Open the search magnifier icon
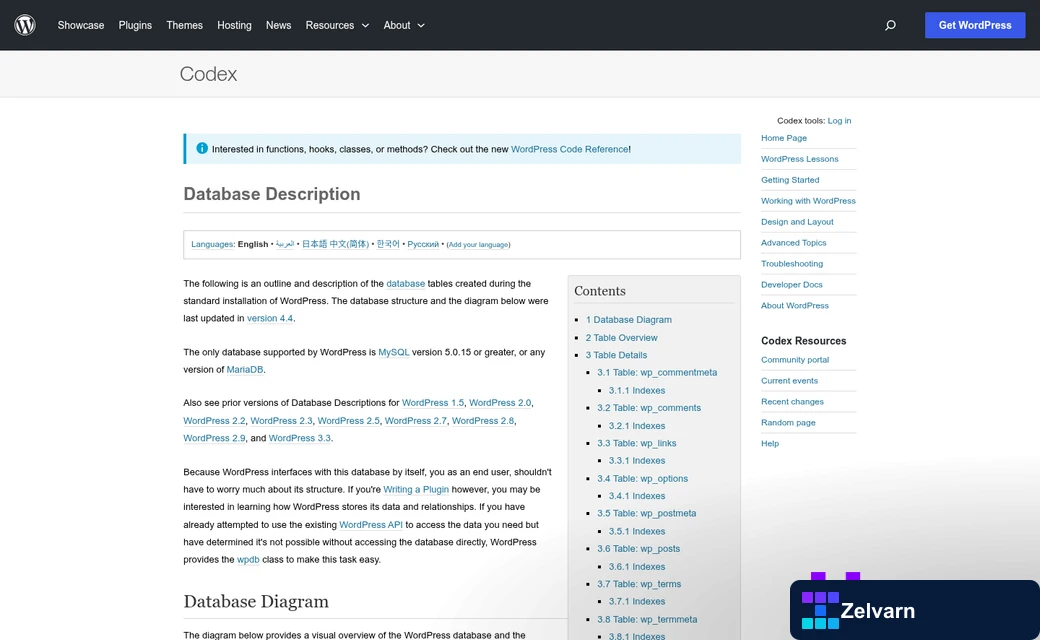Screen dimensions: 1040x640 [x=890, y=25]
